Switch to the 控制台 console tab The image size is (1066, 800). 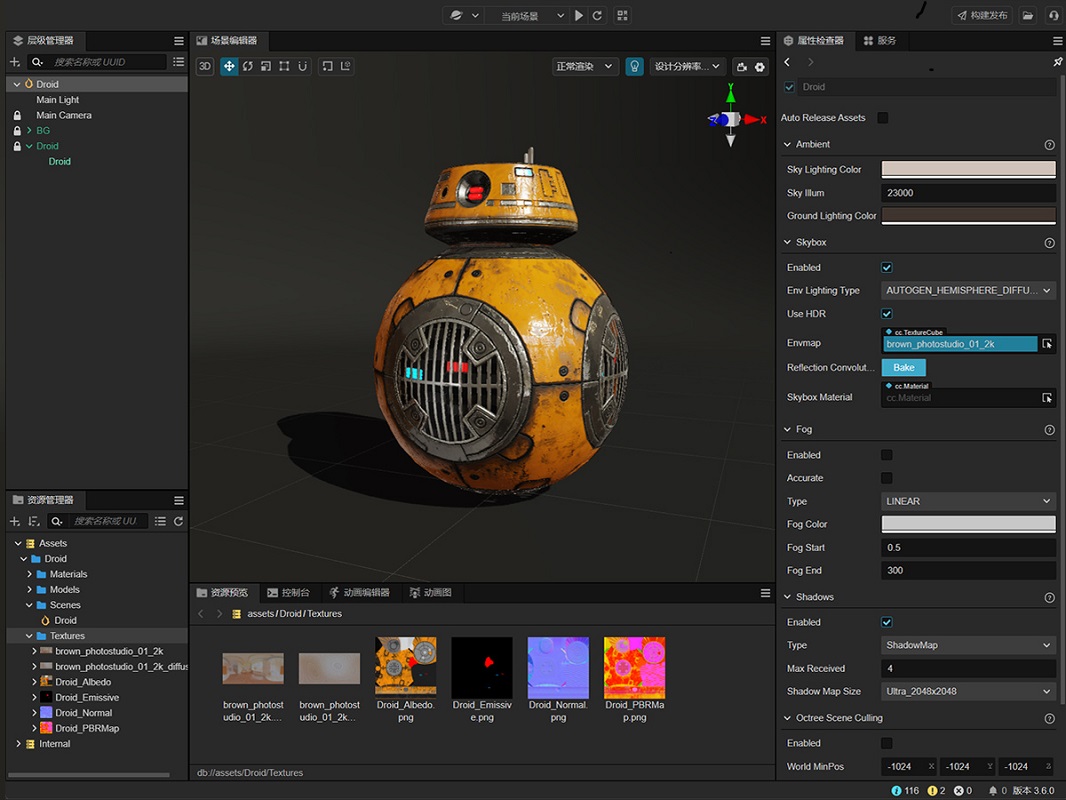point(288,593)
